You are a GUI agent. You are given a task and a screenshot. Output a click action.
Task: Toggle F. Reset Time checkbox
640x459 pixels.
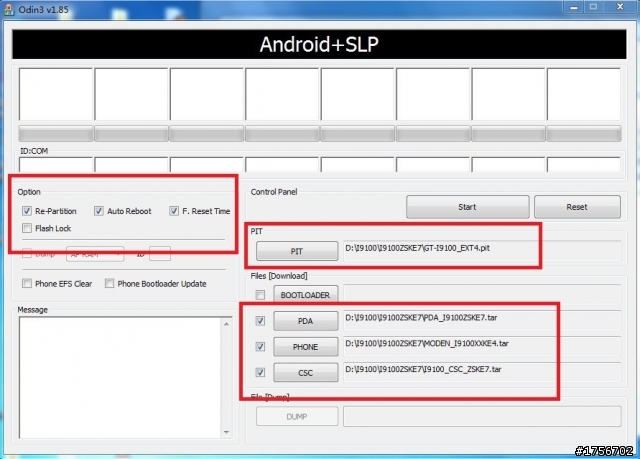coord(174,211)
